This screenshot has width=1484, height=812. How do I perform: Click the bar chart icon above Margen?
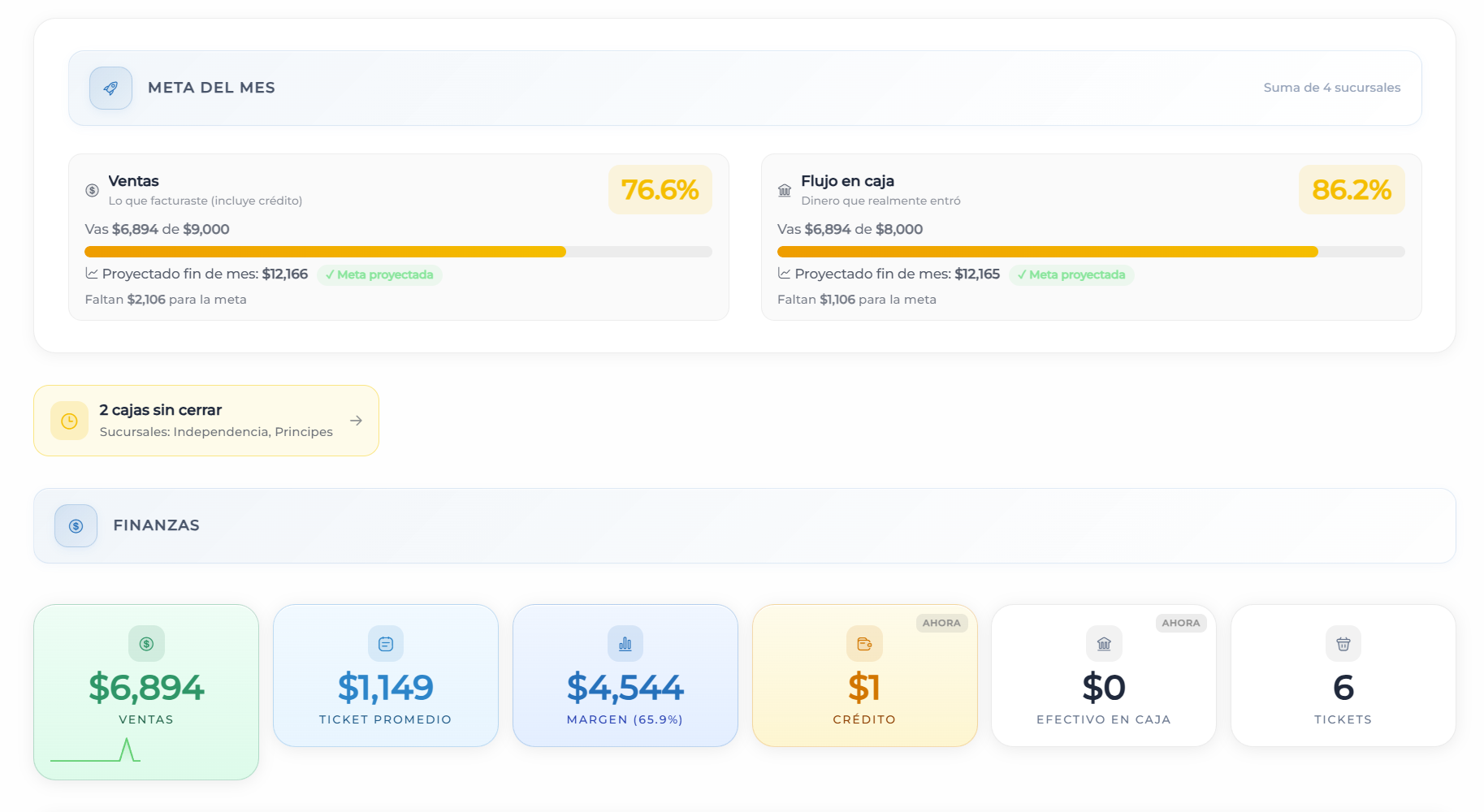625,644
